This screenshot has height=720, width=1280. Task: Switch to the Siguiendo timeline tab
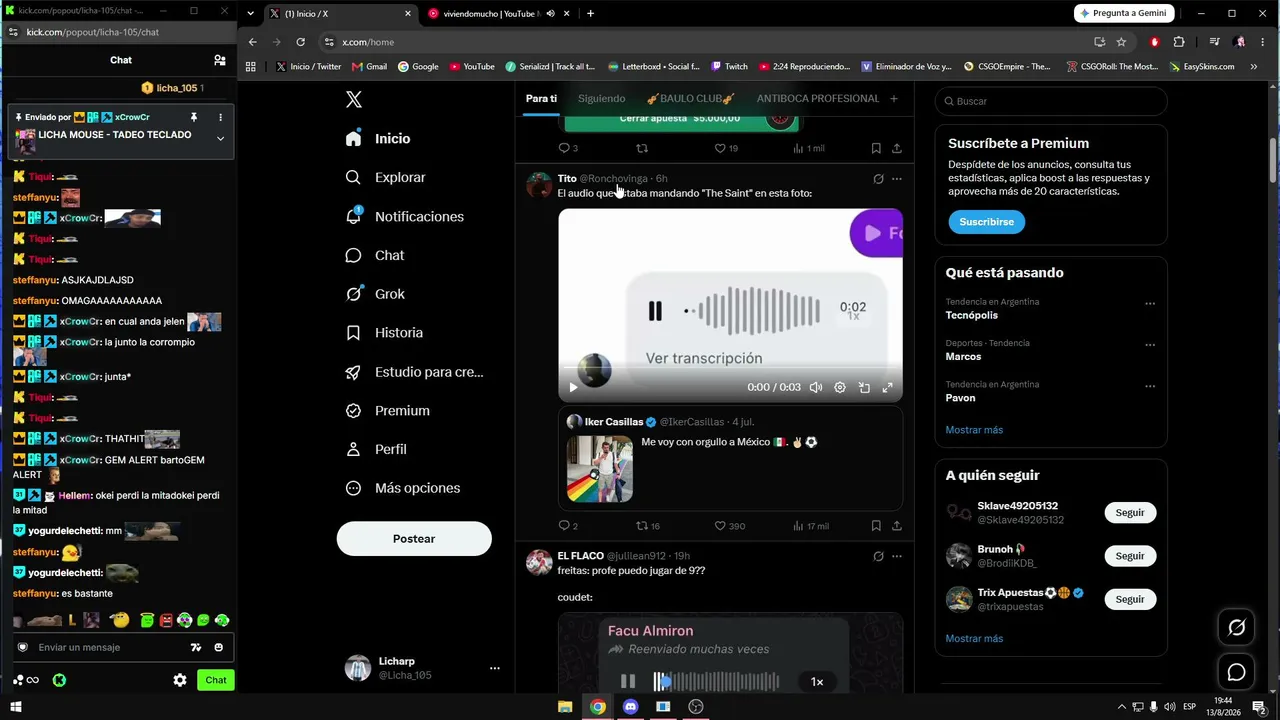[601, 98]
